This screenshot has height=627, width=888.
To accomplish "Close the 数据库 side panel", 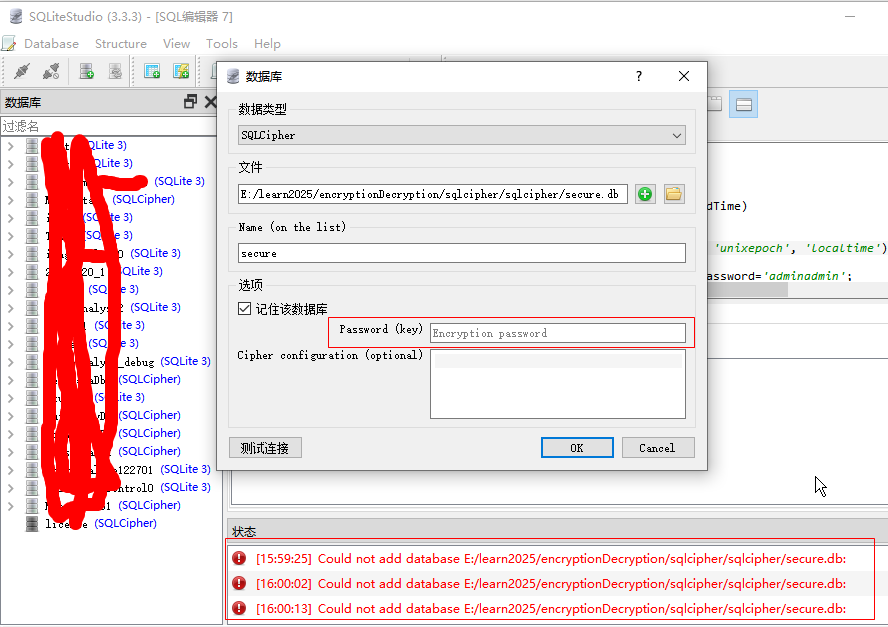I will click(x=210, y=102).
